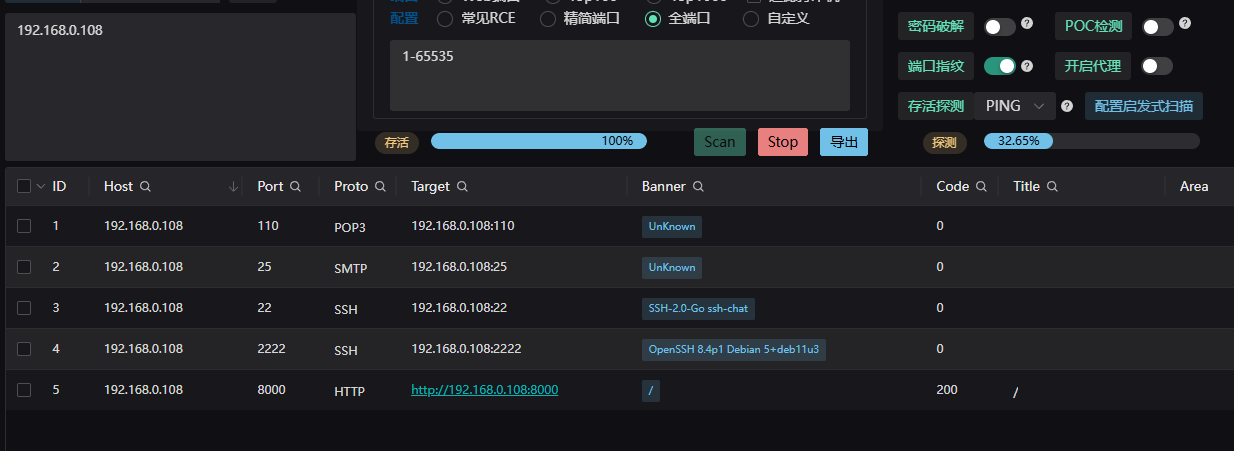The image size is (1234, 451).
Task: Click the red Stop button
Action: point(783,142)
